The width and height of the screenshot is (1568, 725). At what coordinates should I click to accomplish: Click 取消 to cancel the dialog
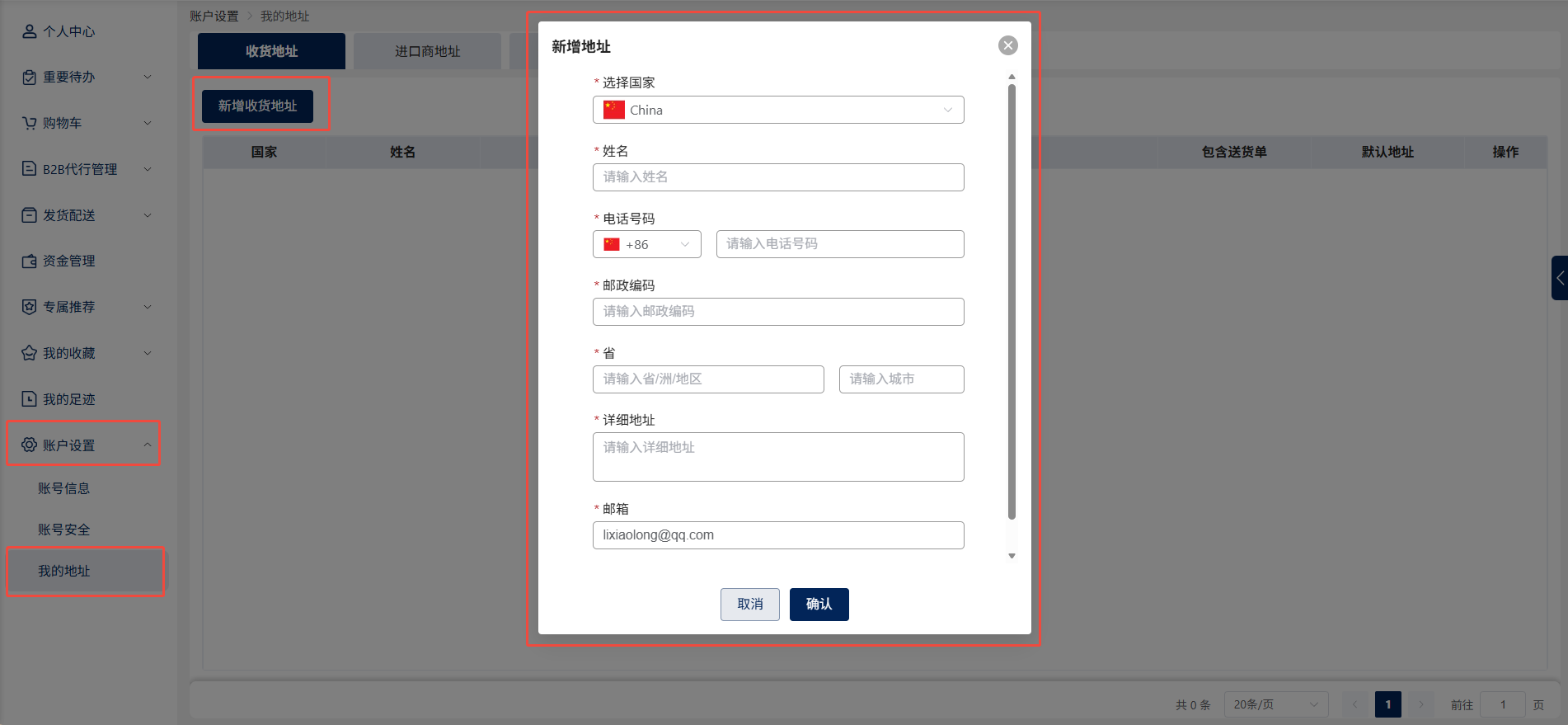pos(750,605)
